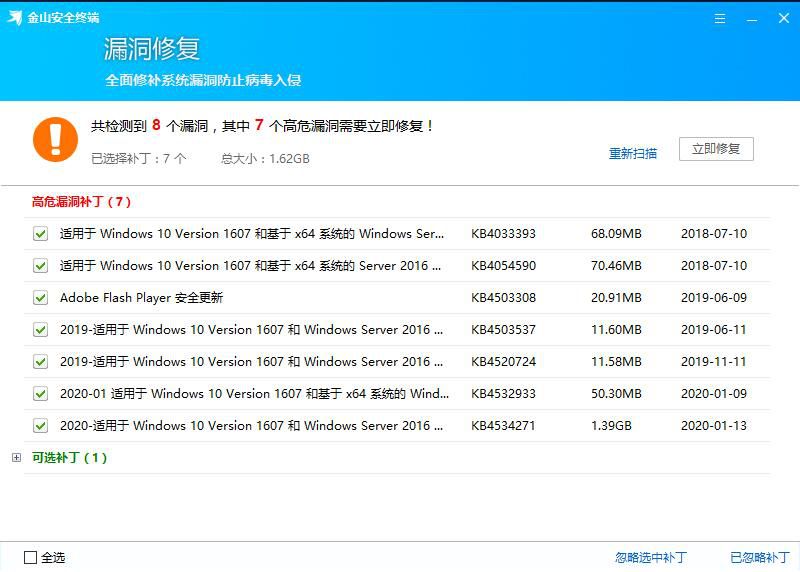800x572 pixels.
Task: Uncheck patch KB4503537
Action: pyautogui.click(x=40, y=330)
